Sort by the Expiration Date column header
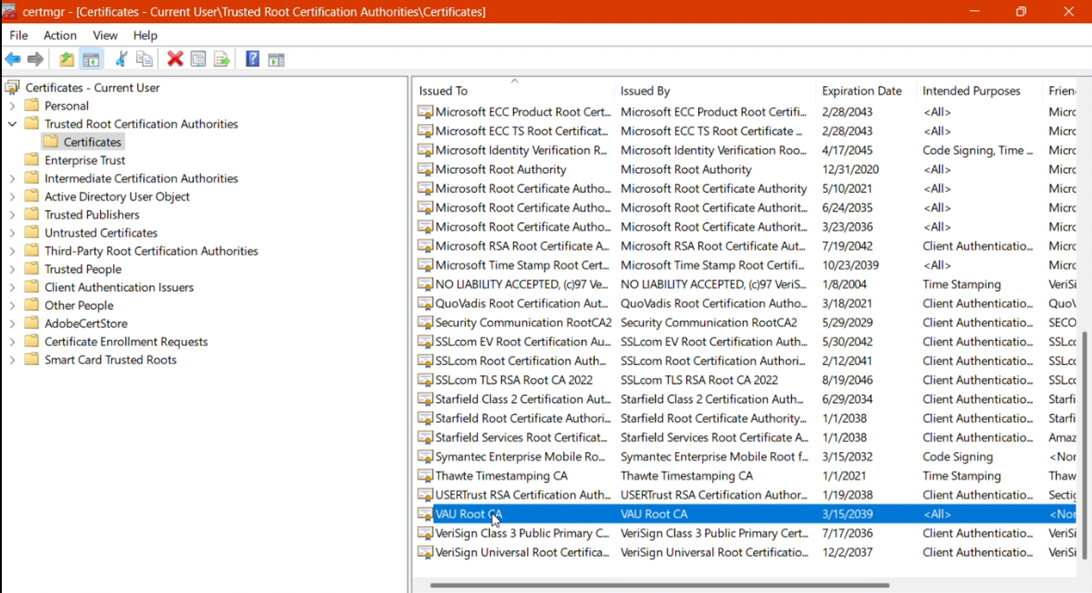This screenshot has height=593, width=1092. [x=862, y=90]
